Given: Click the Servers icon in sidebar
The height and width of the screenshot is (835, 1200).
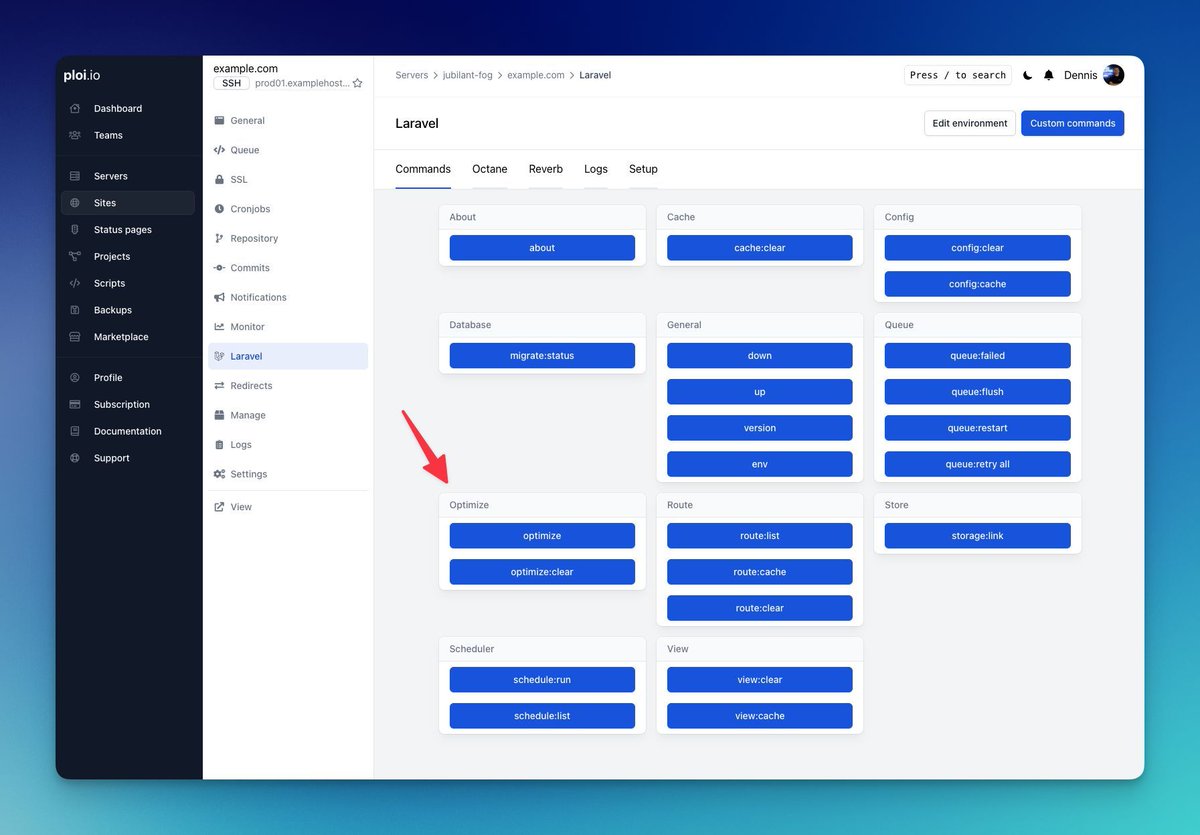Looking at the screenshot, I should click(x=75, y=176).
